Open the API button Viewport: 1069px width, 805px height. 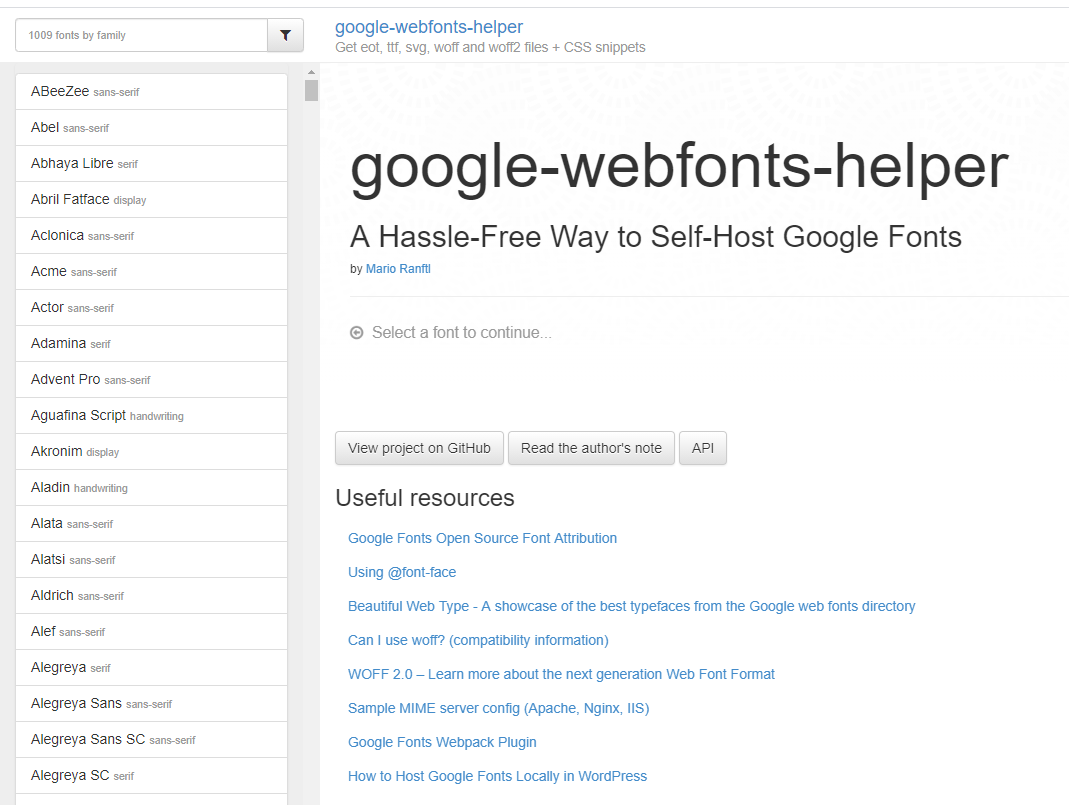(x=703, y=448)
